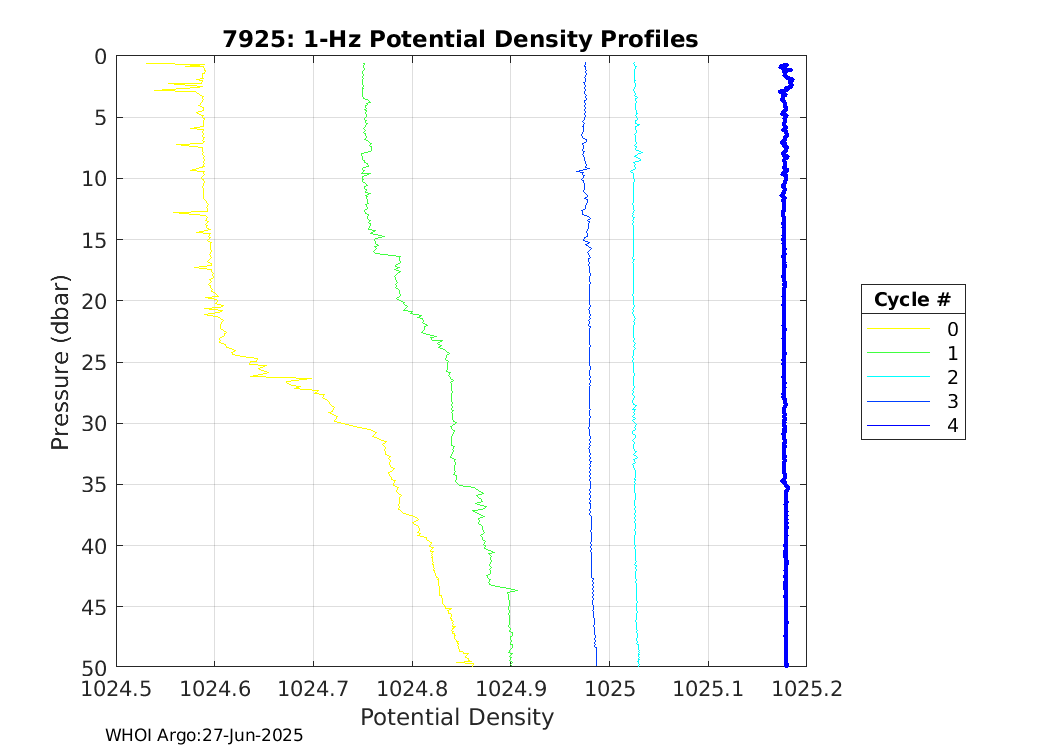
Task: Click x-axis tick label 1024.9
Action: pyautogui.click(x=510, y=688)
